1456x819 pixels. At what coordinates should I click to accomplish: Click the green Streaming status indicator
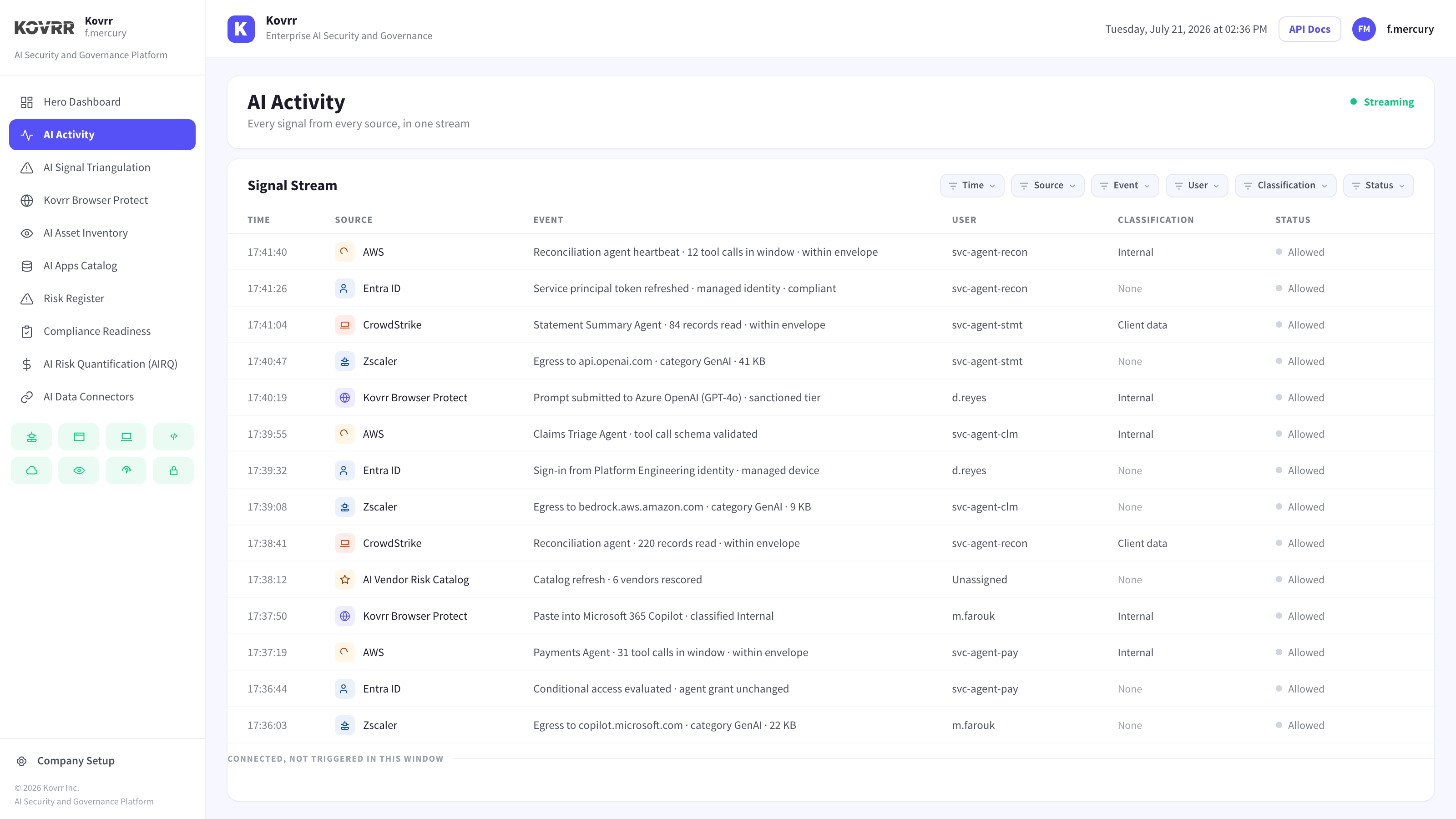(1381, 102)
